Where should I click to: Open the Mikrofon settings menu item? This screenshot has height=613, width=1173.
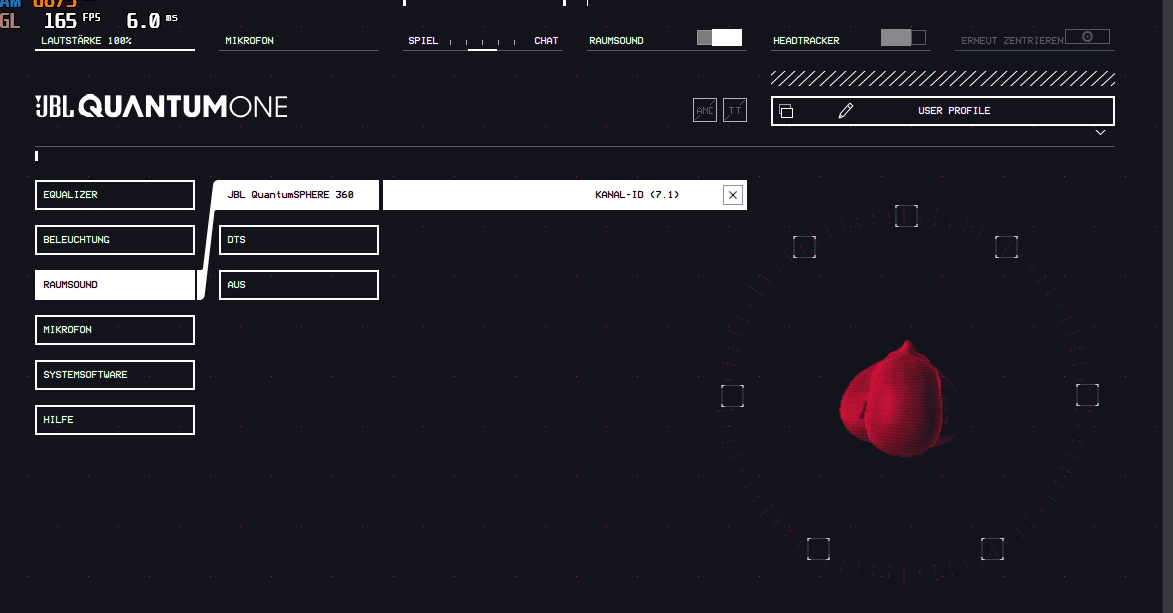coord(114,329)
